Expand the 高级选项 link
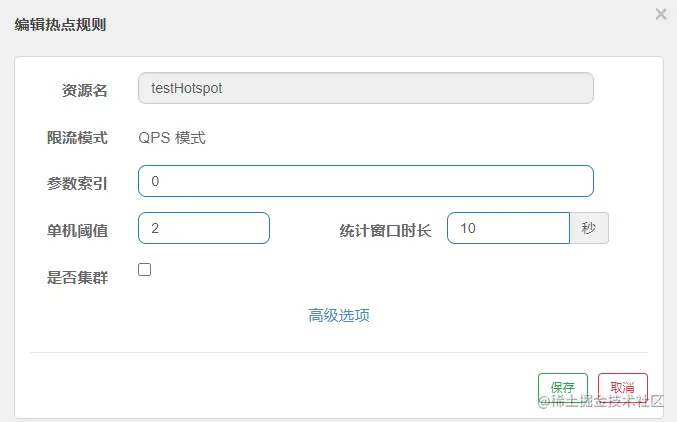The height and width of the screenshot is (422, 677). [x=339, y=315]
